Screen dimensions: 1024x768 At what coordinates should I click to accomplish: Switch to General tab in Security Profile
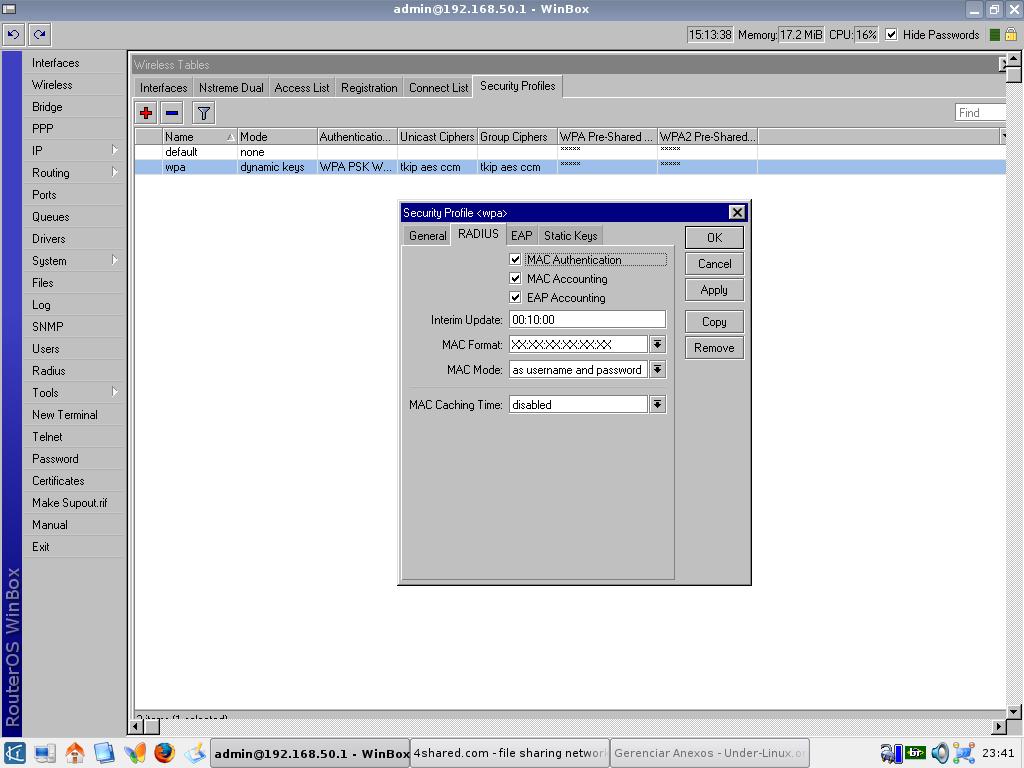click(x=428, y=236)
